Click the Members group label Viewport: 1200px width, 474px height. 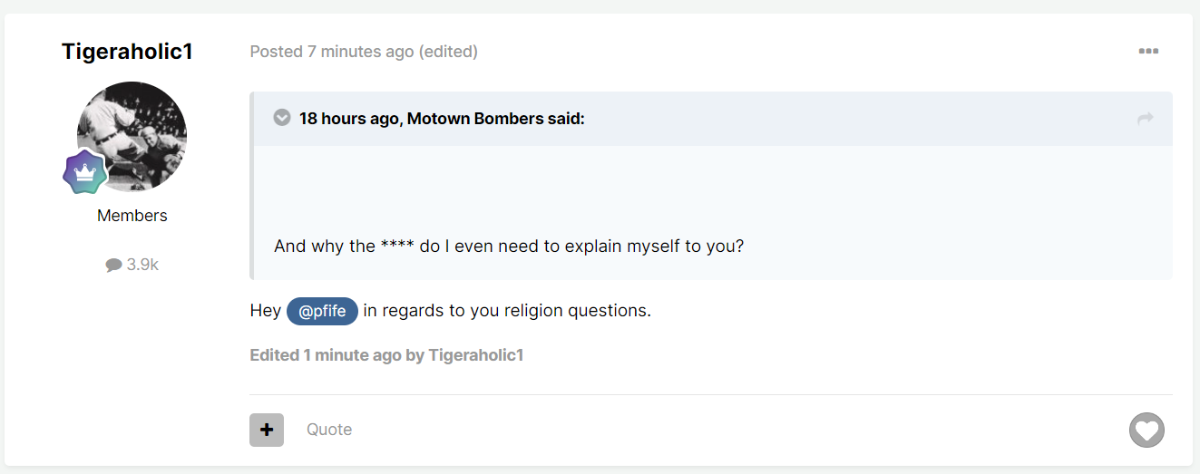(x=132, y=215)
